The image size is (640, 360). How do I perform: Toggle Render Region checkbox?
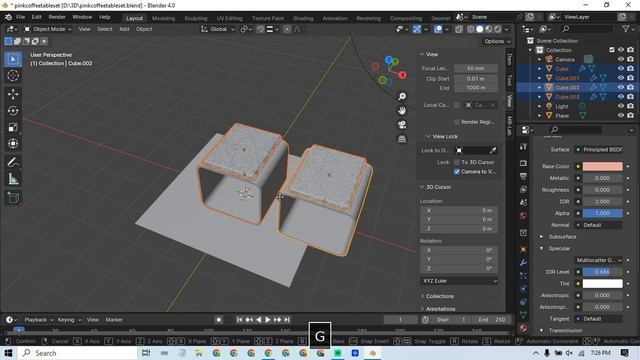[x=457, y=122]
